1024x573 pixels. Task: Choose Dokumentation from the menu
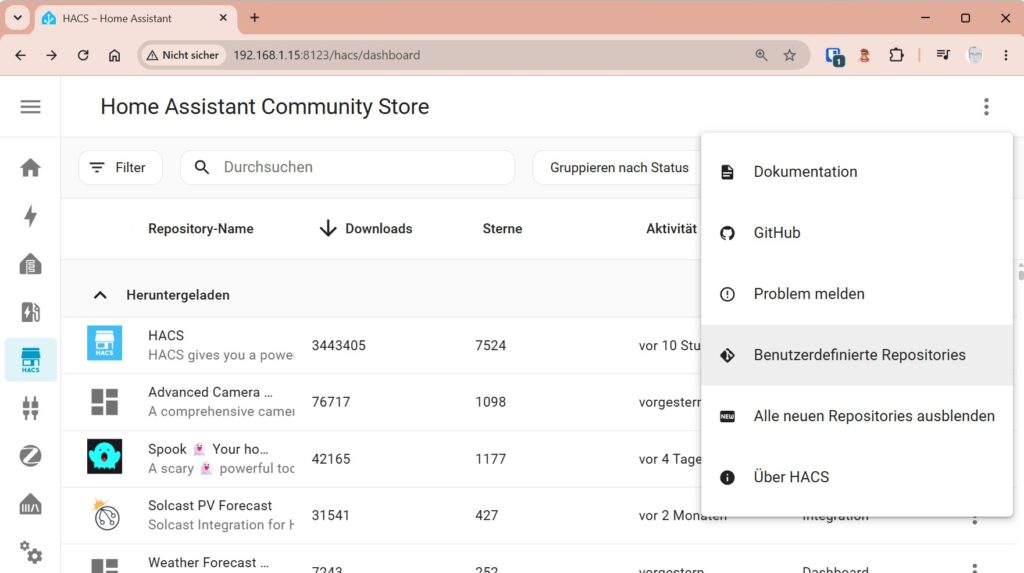(x=857, y=172)
